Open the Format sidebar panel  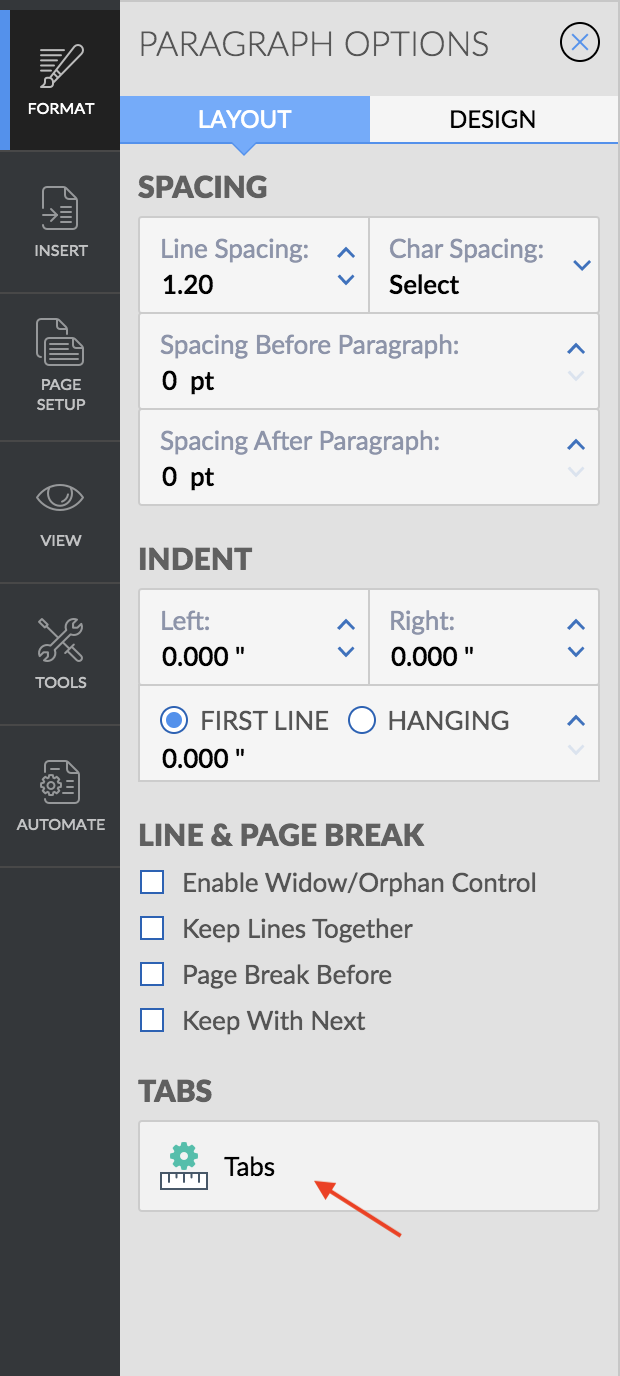click(60, 78)
